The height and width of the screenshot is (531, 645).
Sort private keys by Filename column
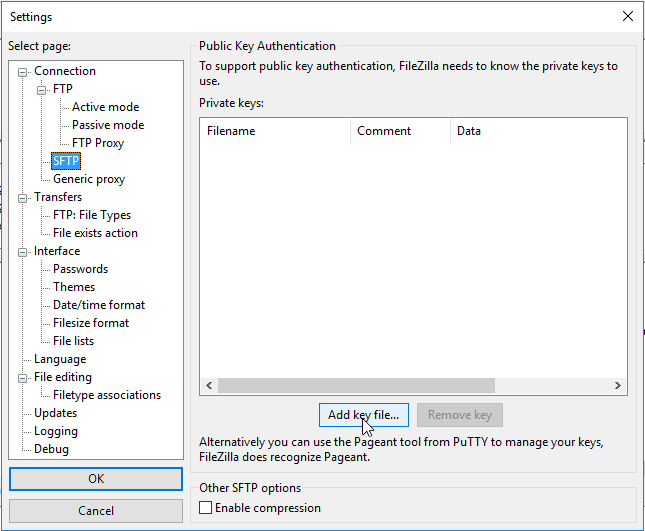(275, 131)
